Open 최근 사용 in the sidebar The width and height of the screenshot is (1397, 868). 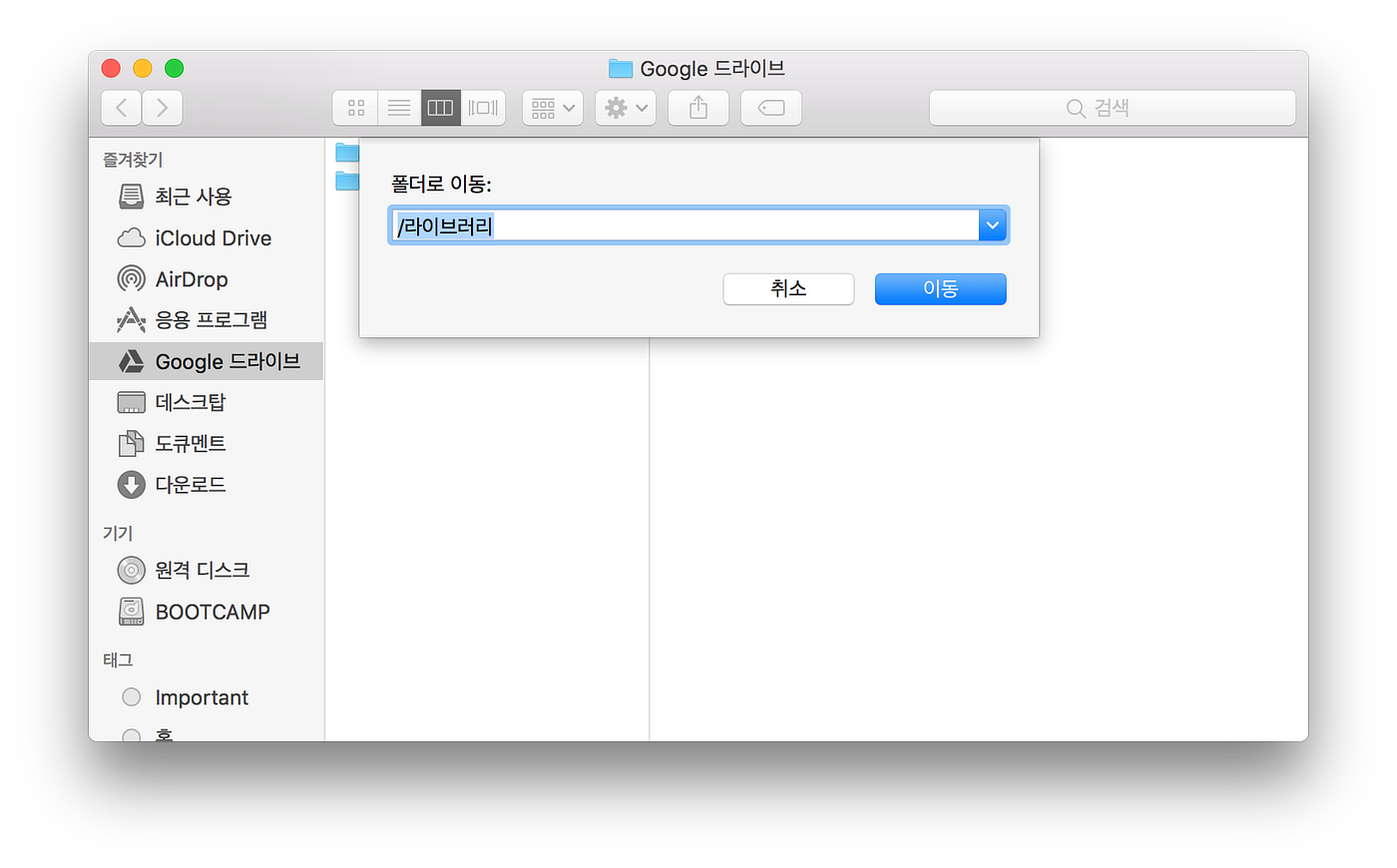point(206,197)
